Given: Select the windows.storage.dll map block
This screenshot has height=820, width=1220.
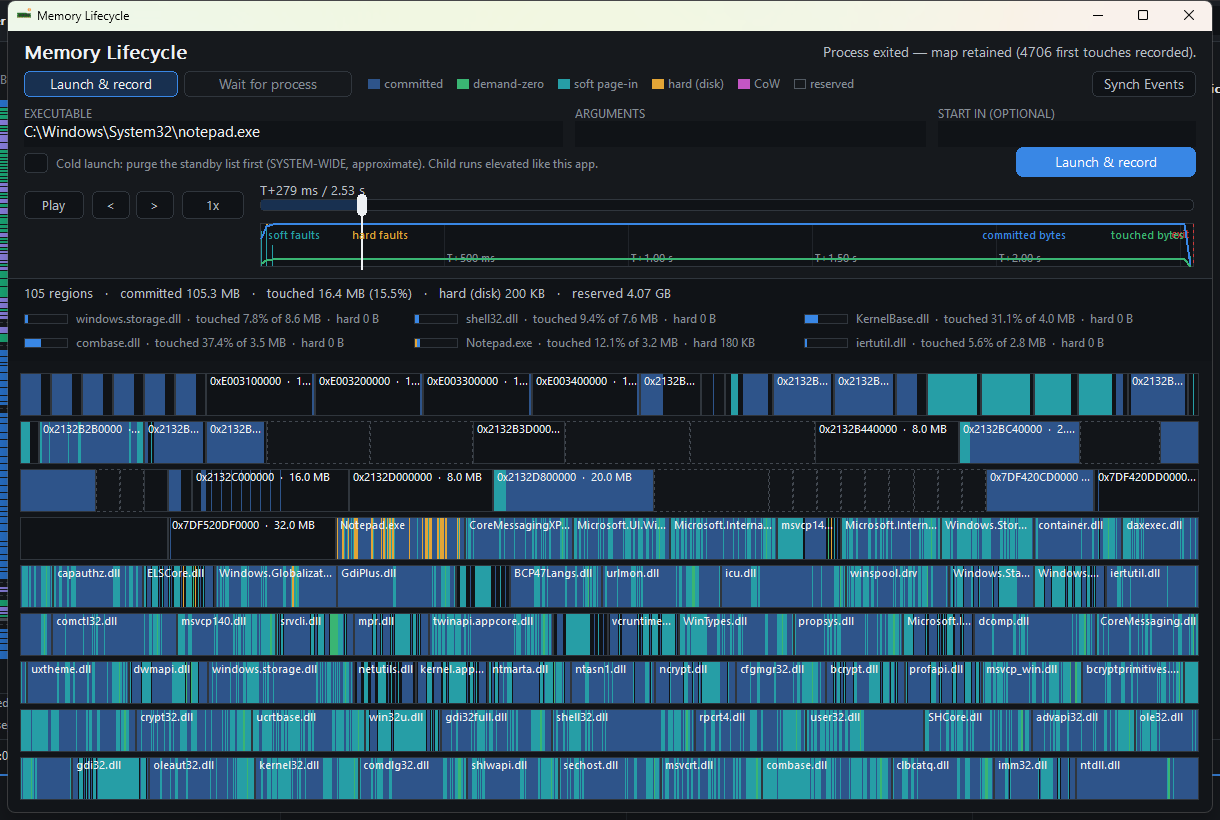Looking at the screenshot, I should [281, 682].
